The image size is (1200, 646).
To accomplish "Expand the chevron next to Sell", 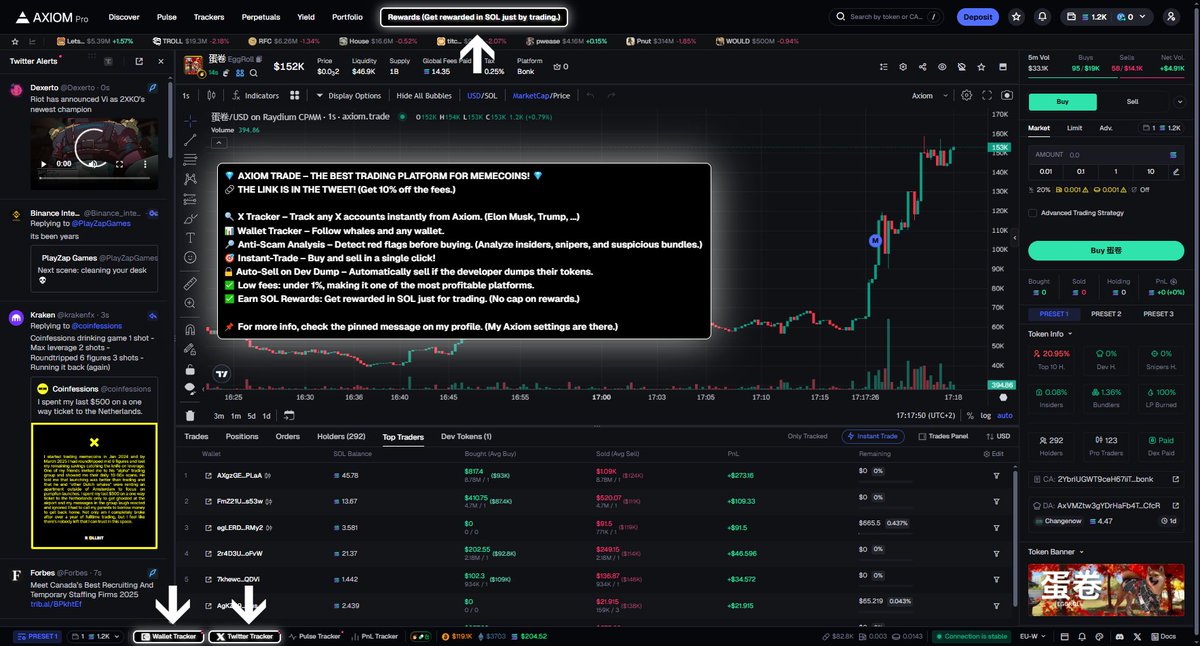I will tap(1180, 101).
